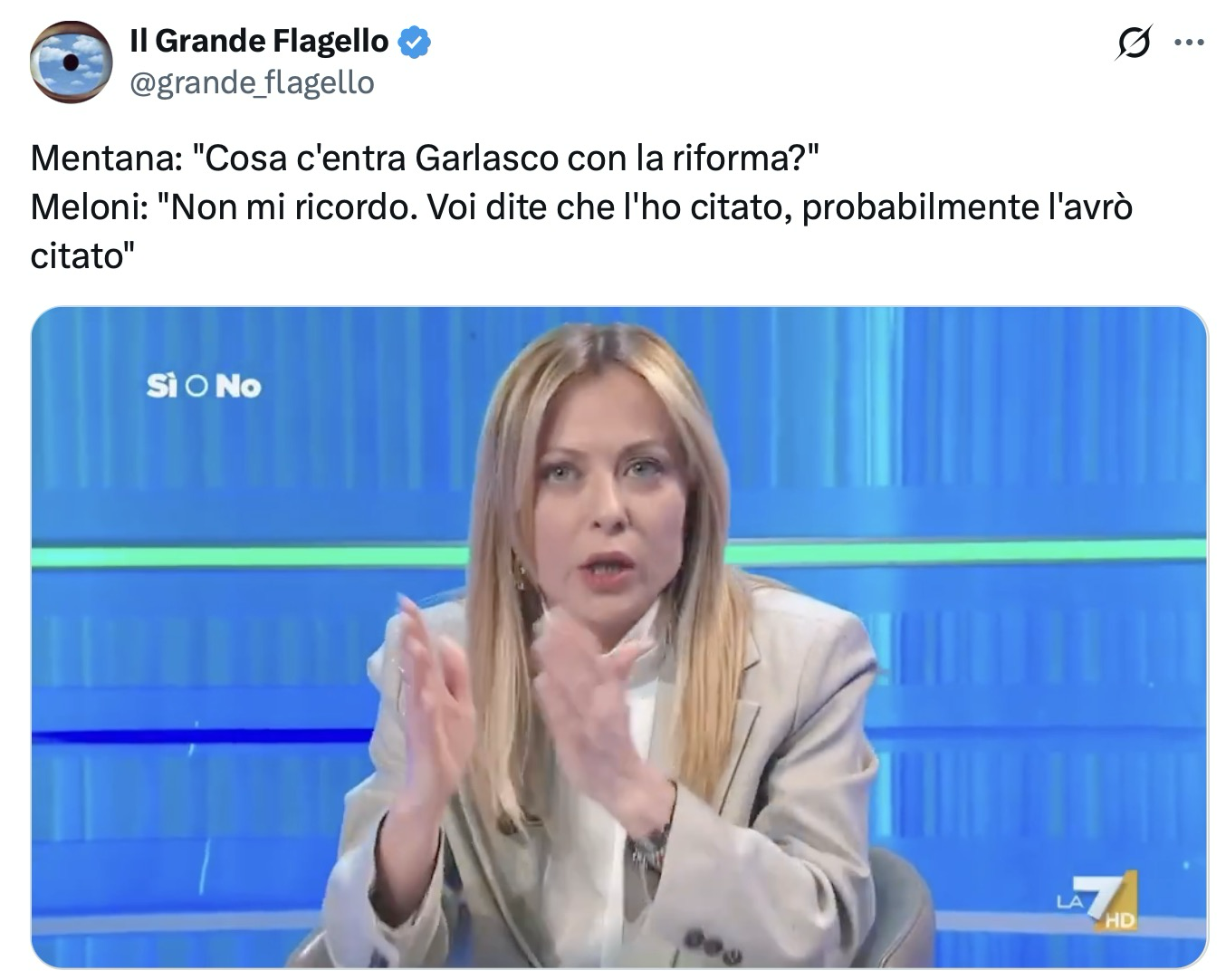Click the circle between Sì and No
Screen dimensions: 1226x980
click(x=196, y=387)
